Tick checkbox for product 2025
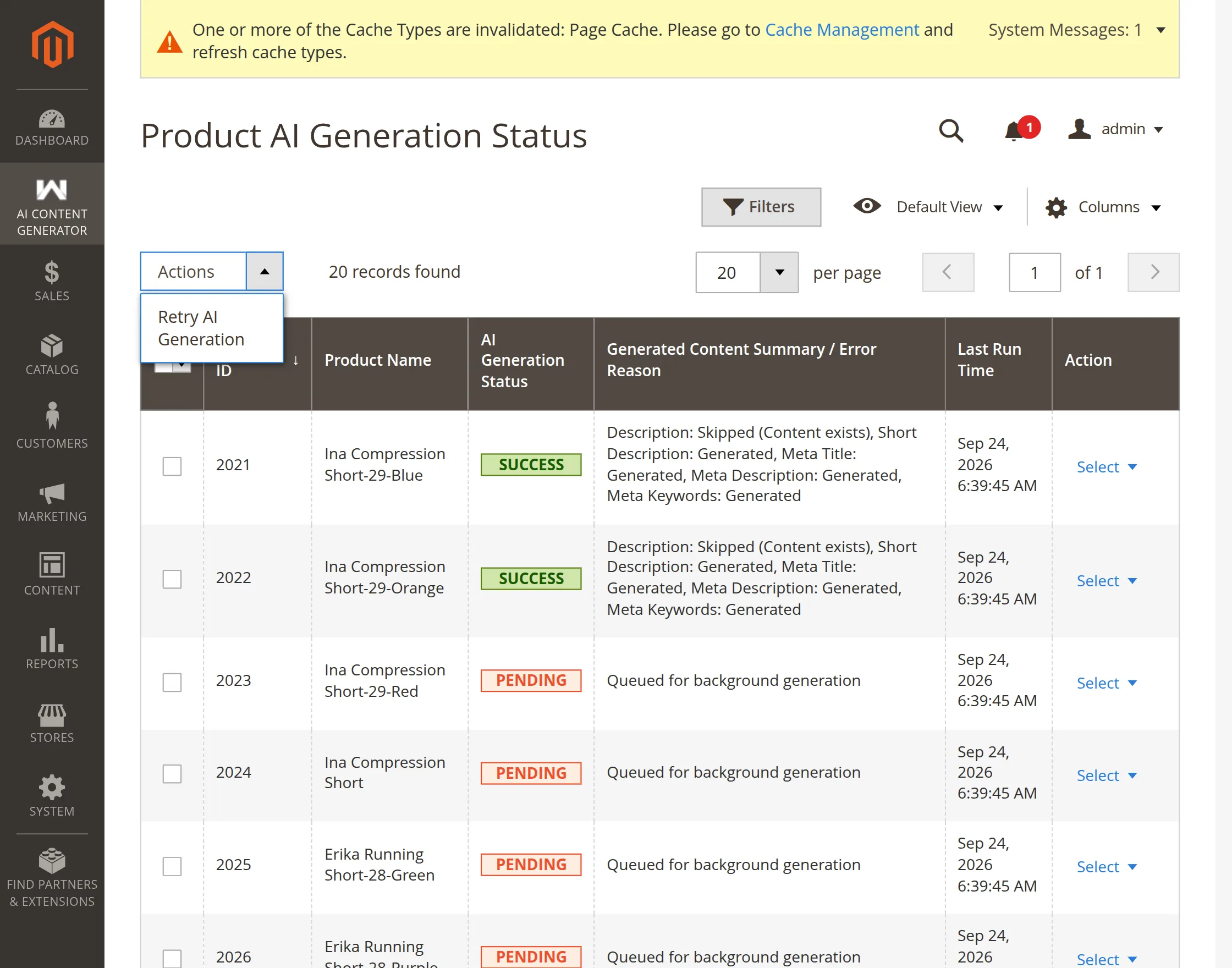This screenshot has width=1232, height=968. pyautogui.click(x=172, y=866)
